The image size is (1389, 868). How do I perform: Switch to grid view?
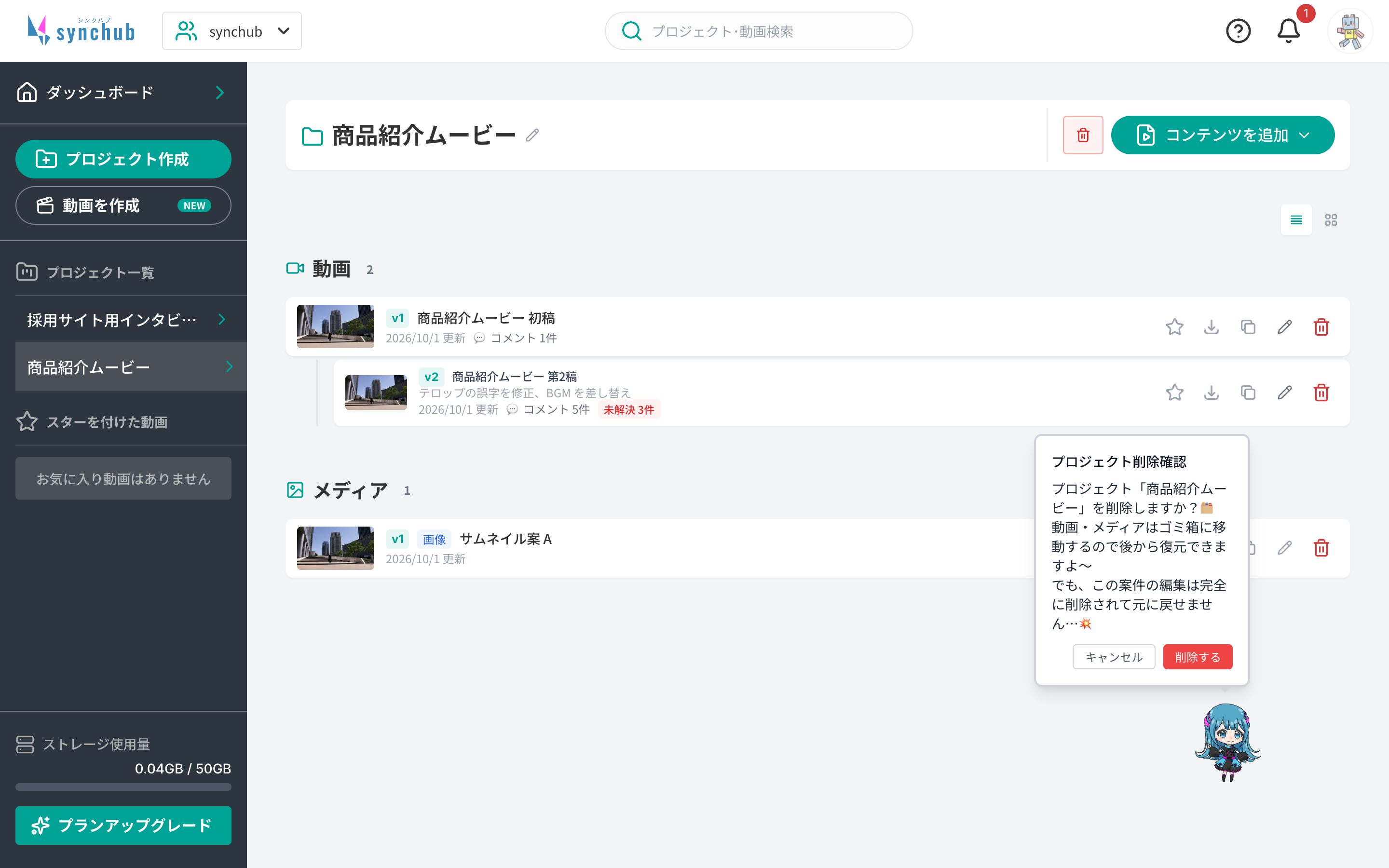(1331, 220)
